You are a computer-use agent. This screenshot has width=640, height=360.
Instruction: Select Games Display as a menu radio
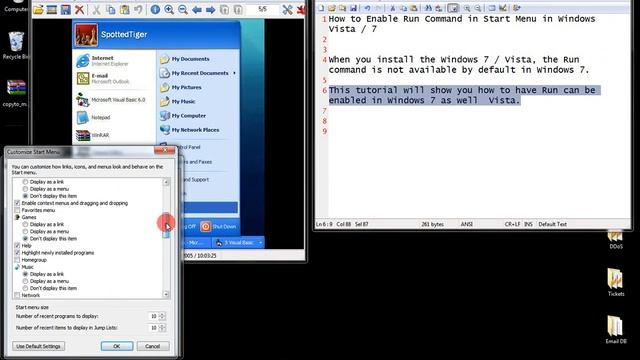pos(25,231)
